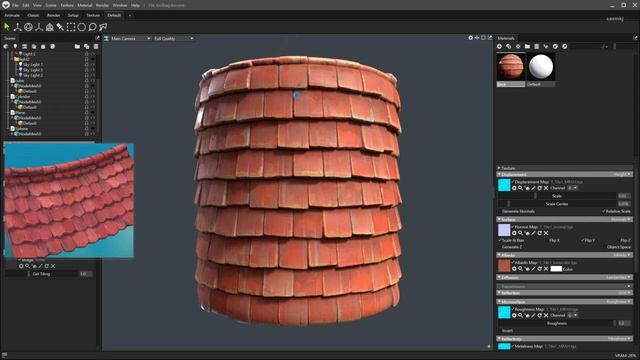The image size is (640, 360).
Task: Clear the albedo map with X icon
Action: pyautogui.click(x=546, y=269)
